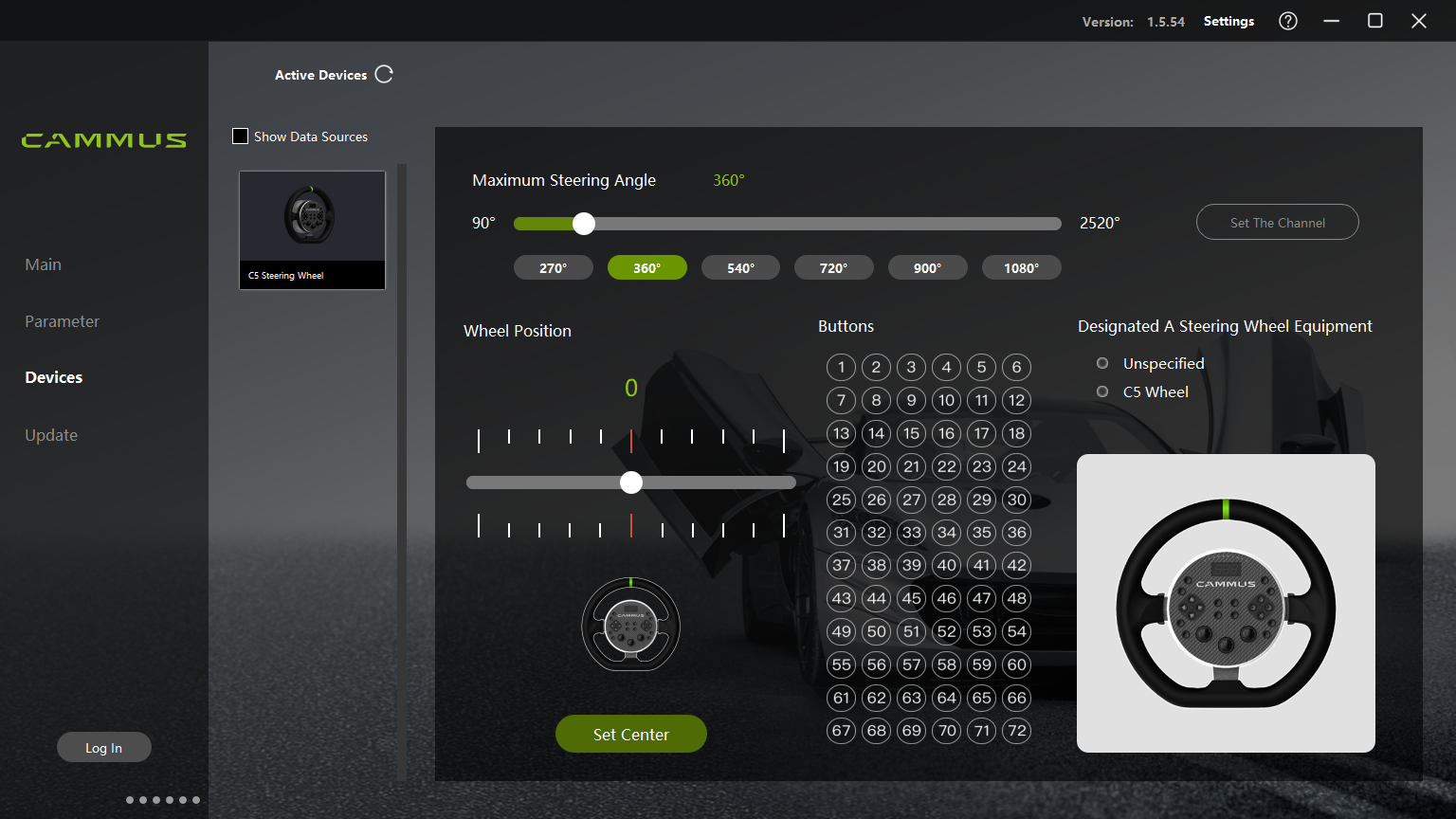
Task: Click the Buttons heading
Action: (x=846, y=326)
